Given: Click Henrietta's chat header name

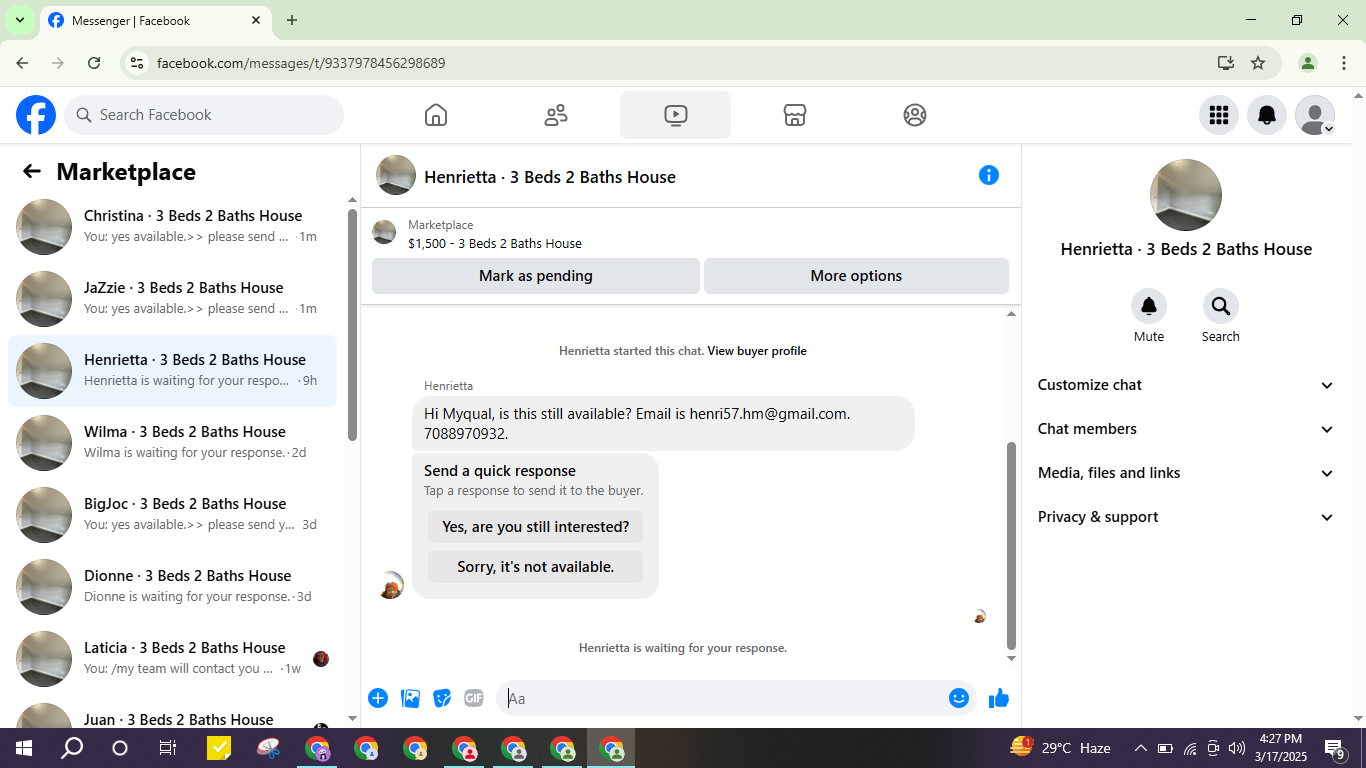Looking at the screenshot, I should (550, 177).
